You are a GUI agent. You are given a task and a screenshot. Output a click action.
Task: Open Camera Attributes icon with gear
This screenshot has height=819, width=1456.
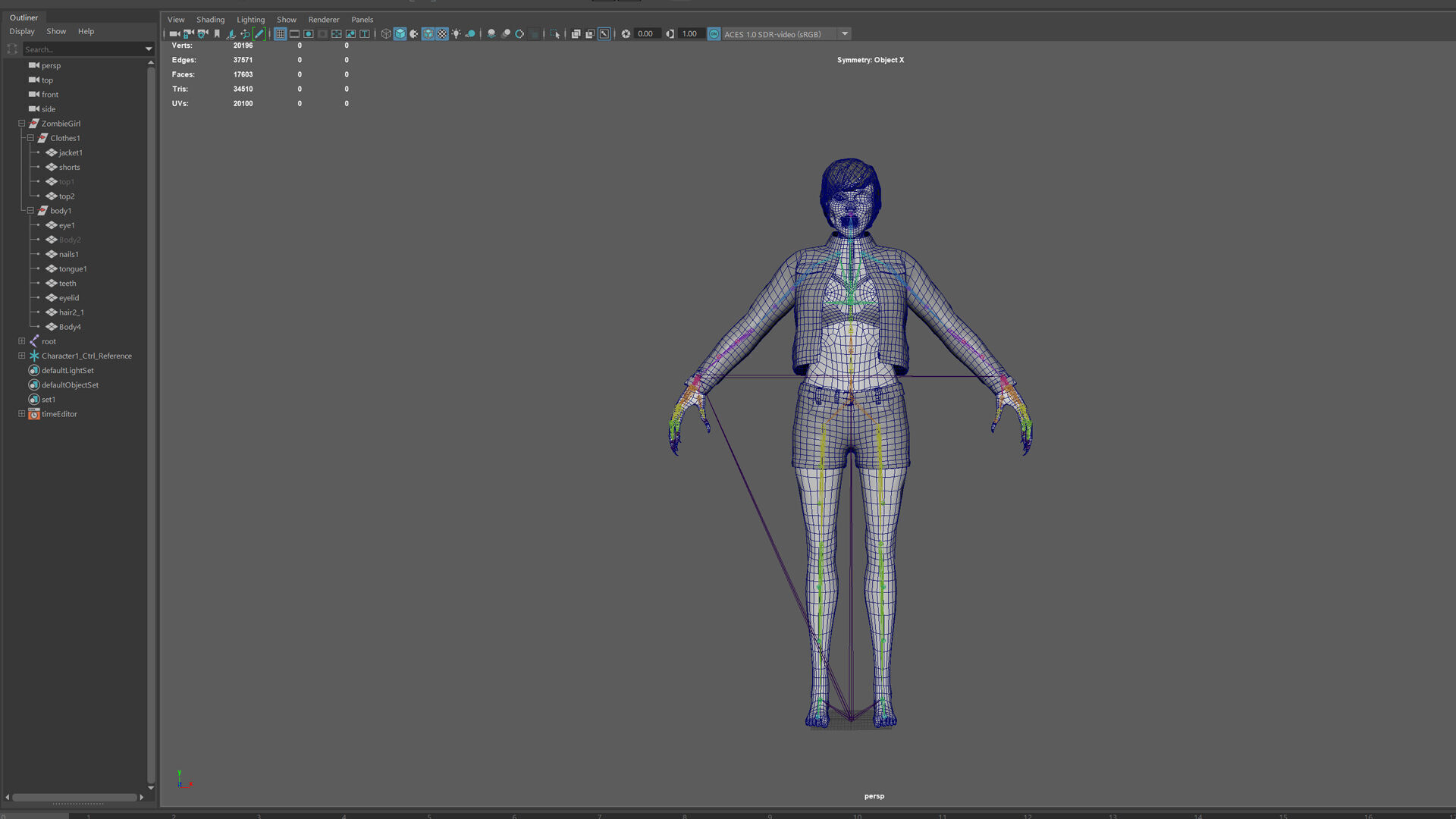pos(202,34)
